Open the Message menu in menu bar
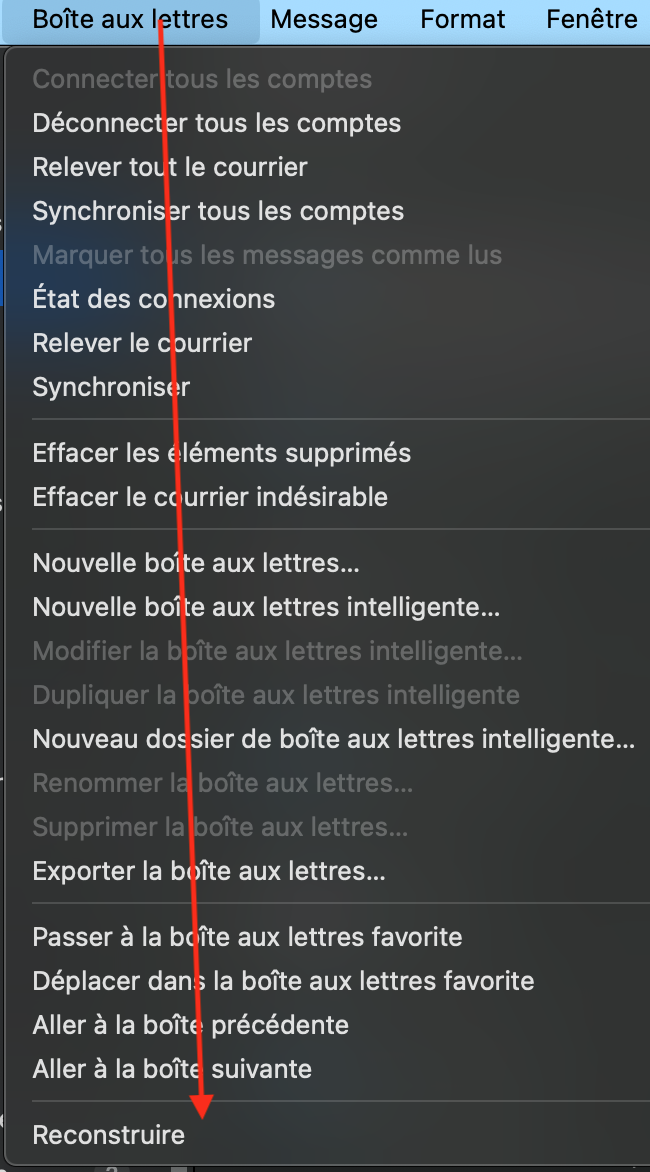Viewport: 650px width, 1172px height. 324,19
